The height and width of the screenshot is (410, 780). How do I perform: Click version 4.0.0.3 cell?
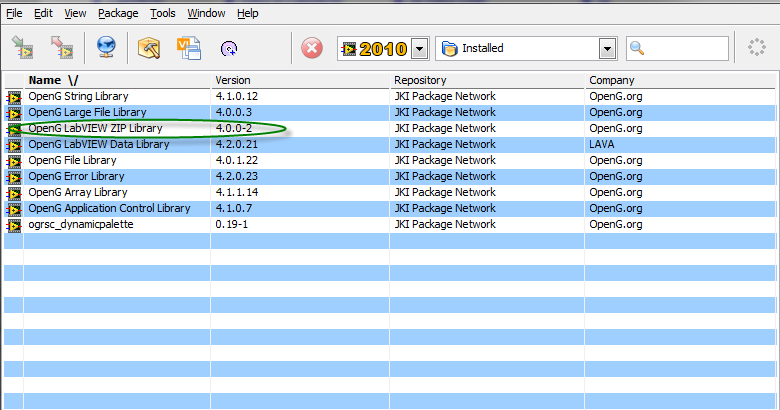click(234, 112)
